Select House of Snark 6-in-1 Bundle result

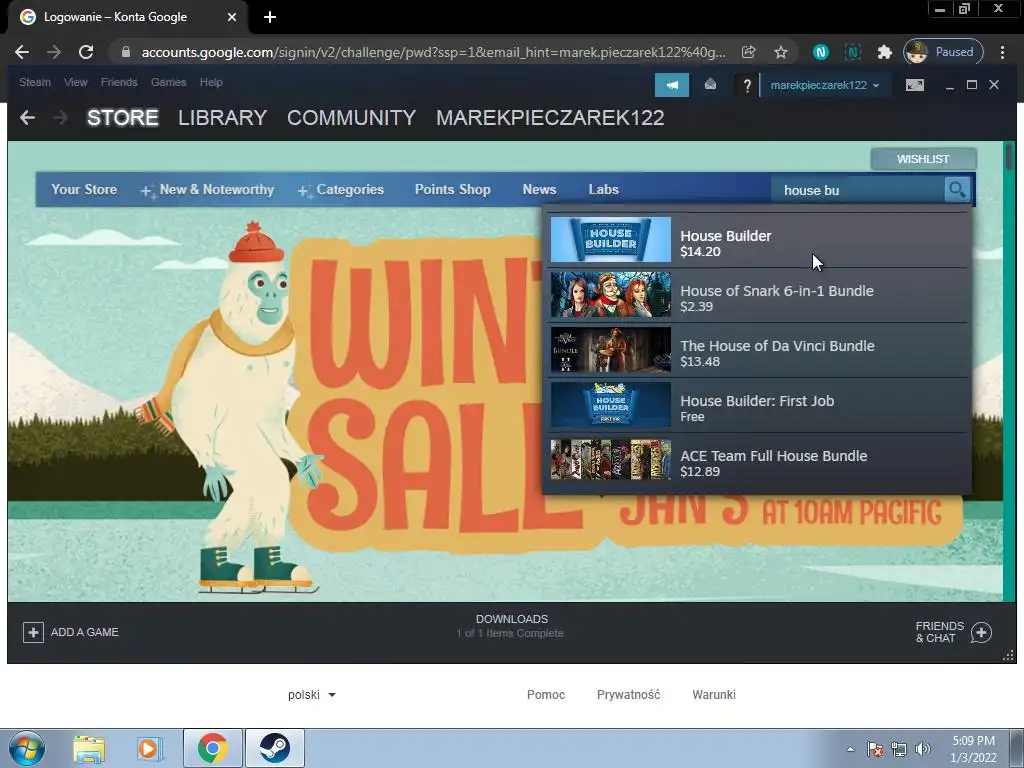click(x=758, y=295)
